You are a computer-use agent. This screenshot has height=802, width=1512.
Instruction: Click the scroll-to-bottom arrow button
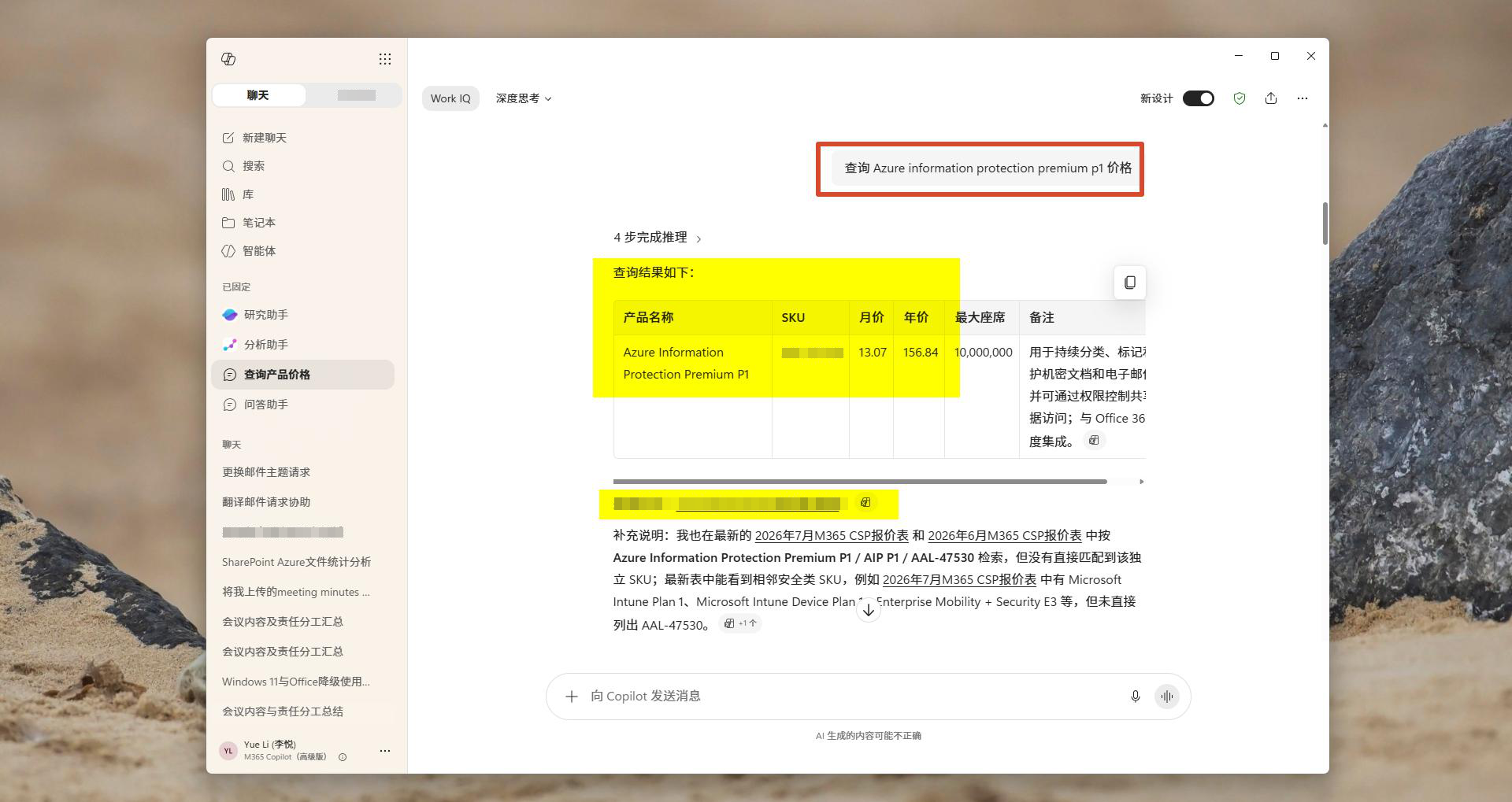[869, 610]
